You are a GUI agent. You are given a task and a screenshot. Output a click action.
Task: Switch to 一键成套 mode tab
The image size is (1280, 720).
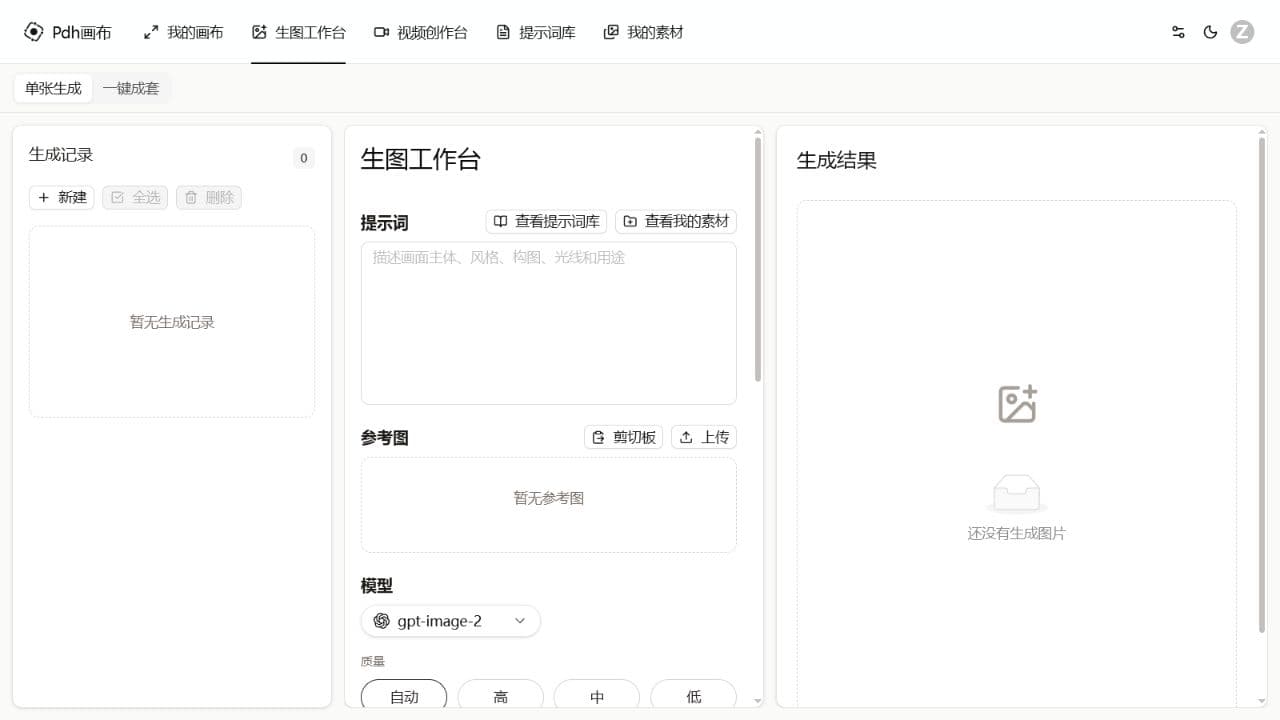(131, 88)
